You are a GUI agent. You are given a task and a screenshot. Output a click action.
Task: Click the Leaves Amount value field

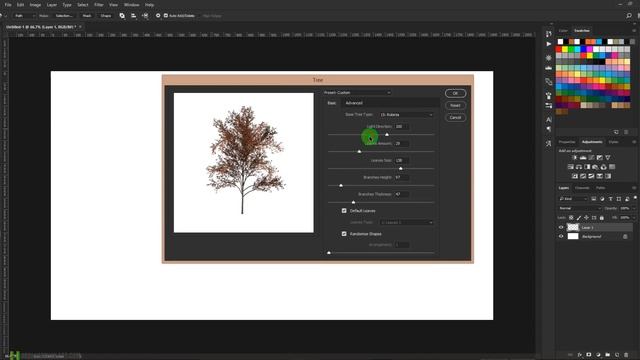point(401,143)
